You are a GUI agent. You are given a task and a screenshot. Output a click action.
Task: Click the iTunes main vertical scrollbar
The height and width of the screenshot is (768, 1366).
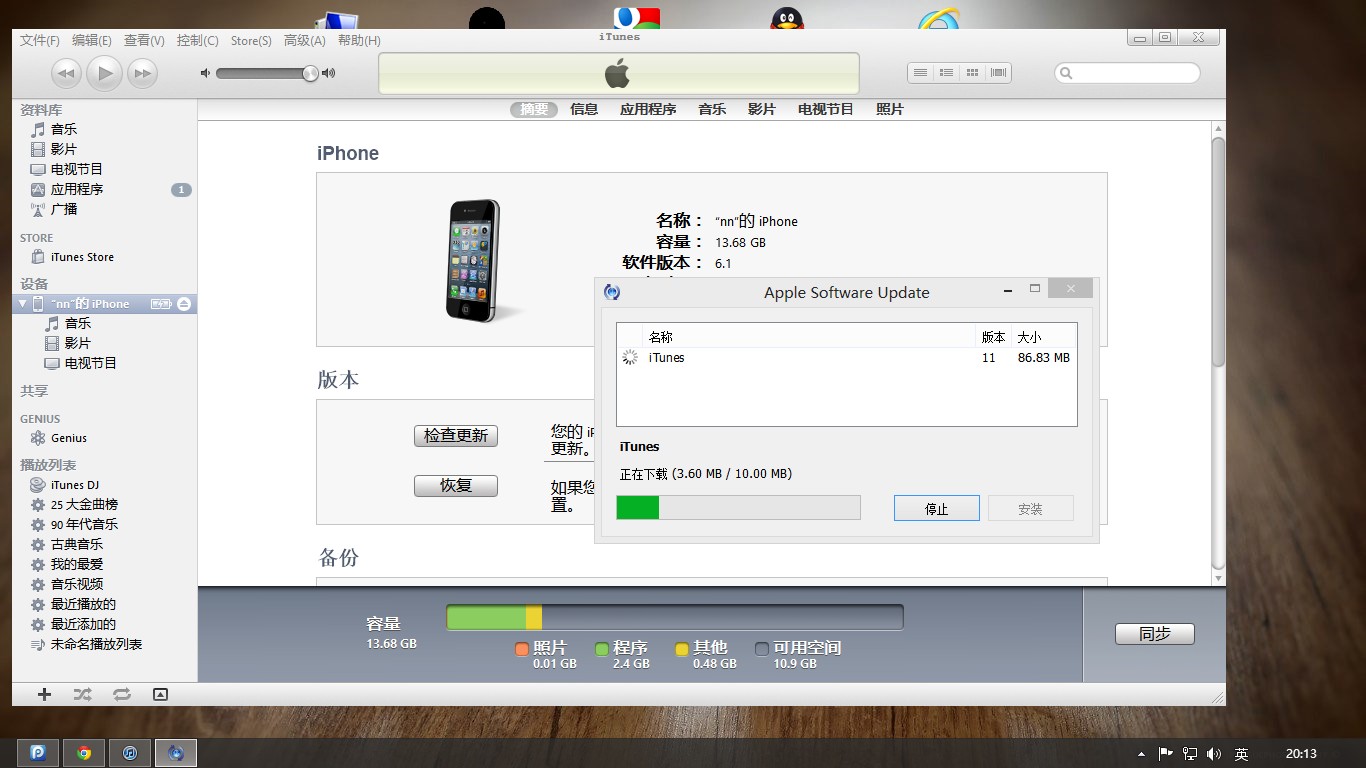[1218, 253]
